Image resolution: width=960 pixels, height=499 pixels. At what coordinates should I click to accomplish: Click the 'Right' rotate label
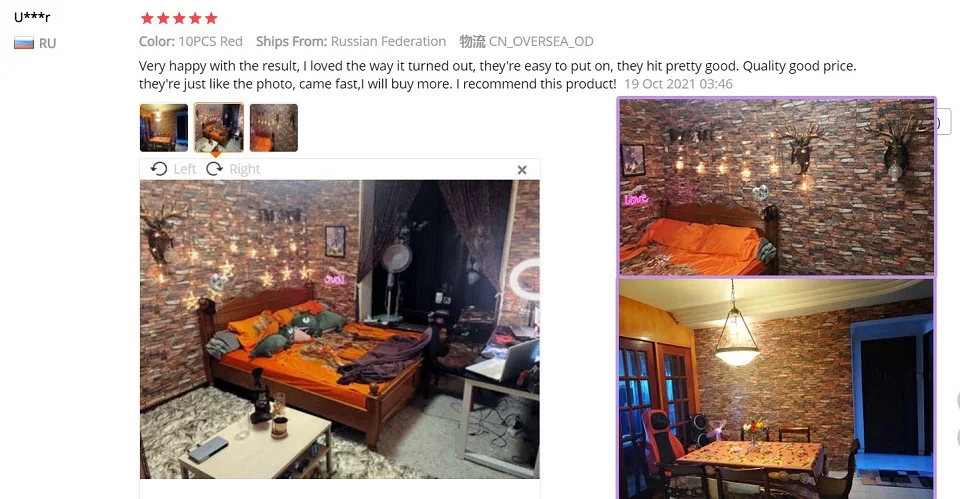pyautogui.click(x=244, y=169)
